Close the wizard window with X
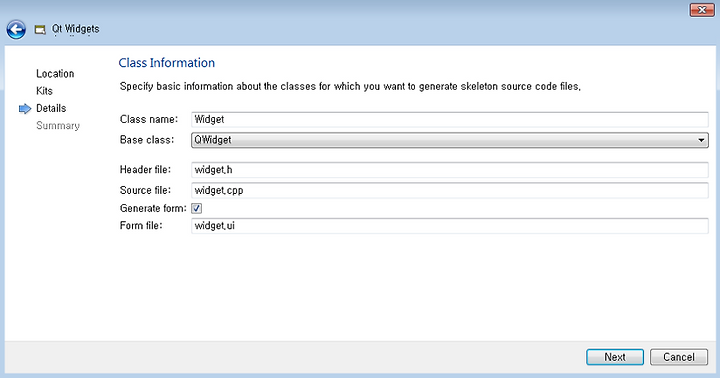Image resolution: width=720 pixels, height=378 pixels. tap(702, 10)
